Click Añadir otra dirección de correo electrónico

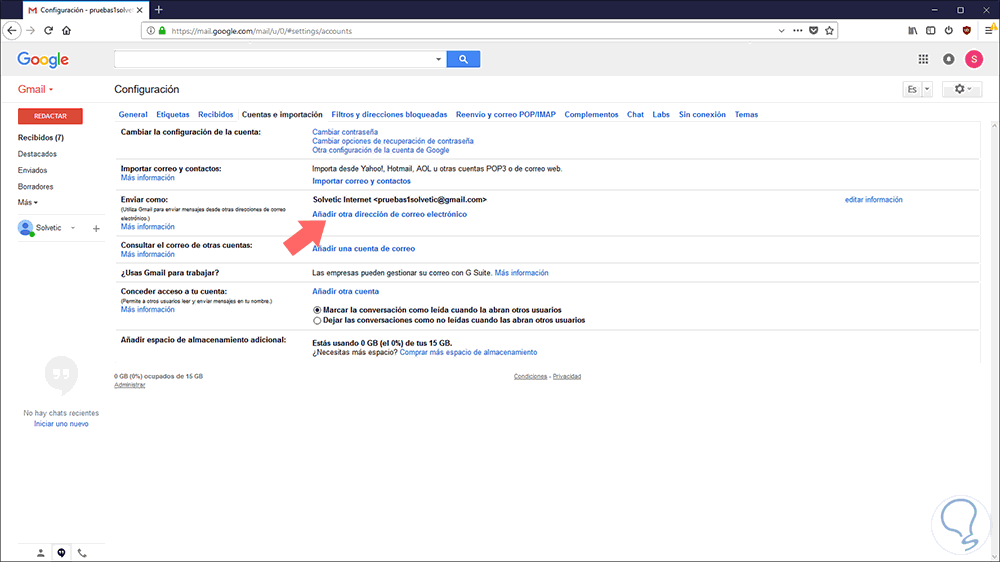coord(390,214)
